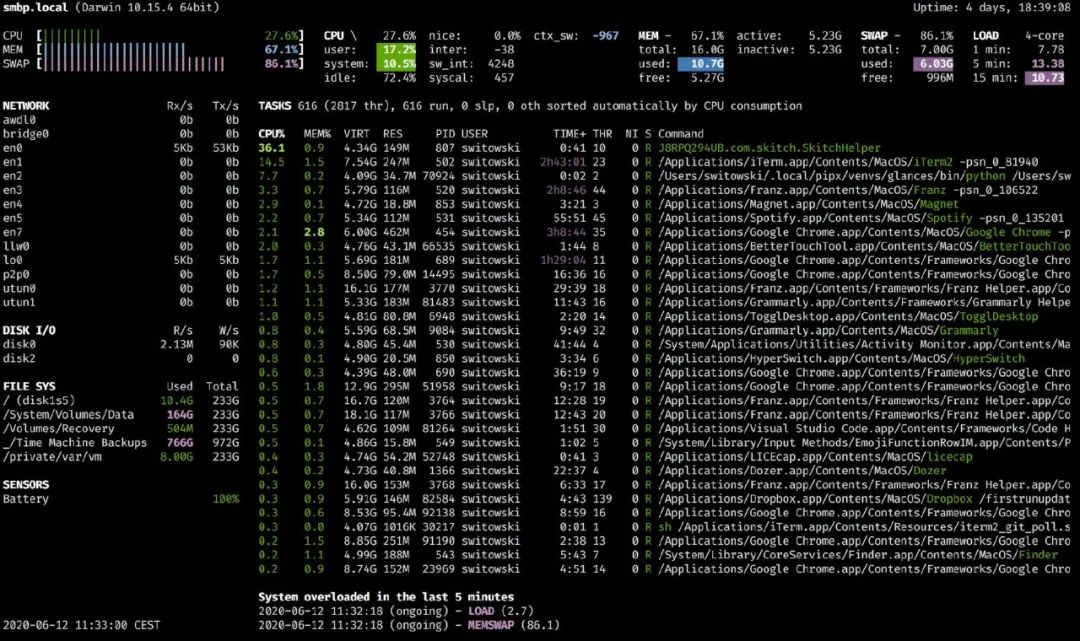Click the NETWORK section header

pos(26,106)
